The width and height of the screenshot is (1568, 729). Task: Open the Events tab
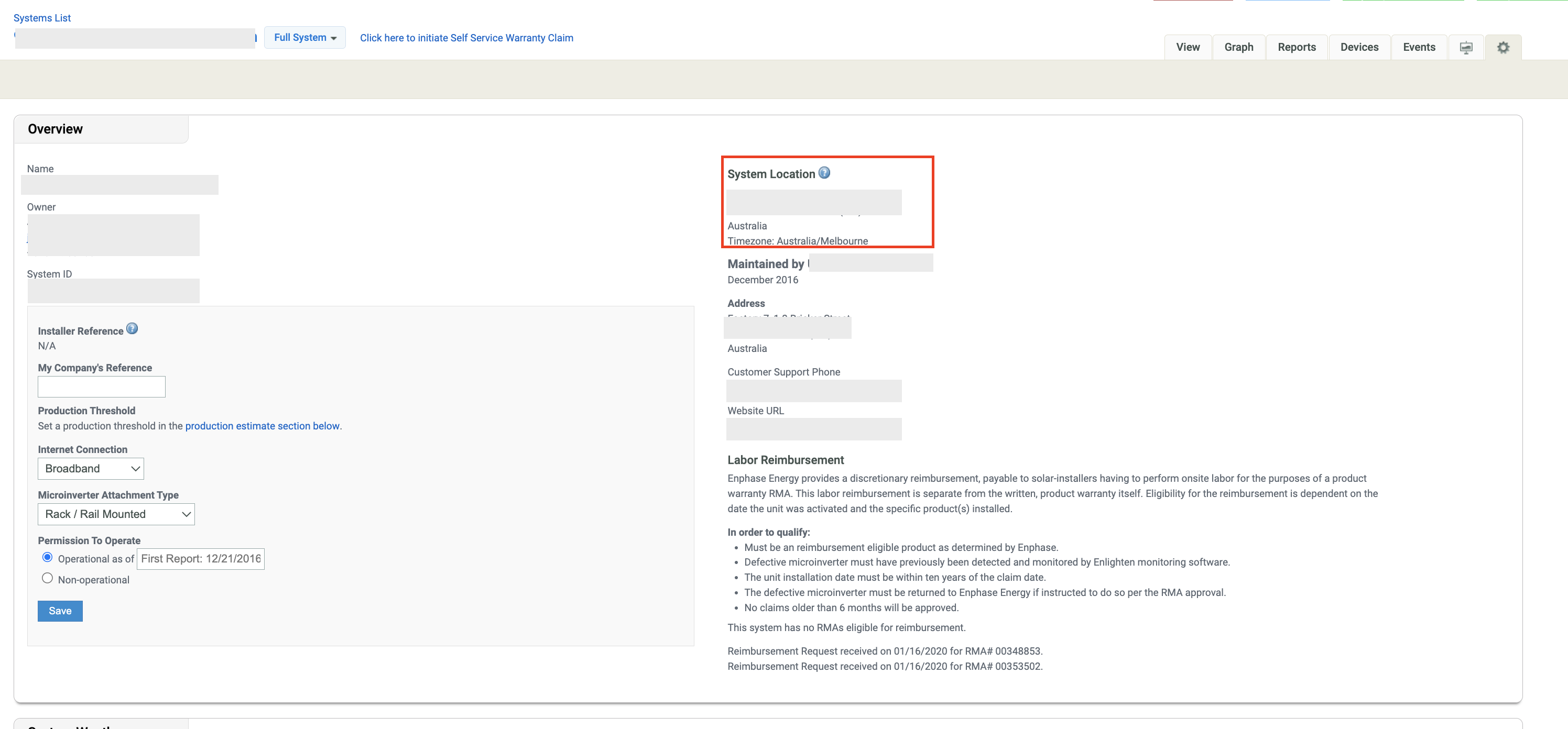(1419, 47)
